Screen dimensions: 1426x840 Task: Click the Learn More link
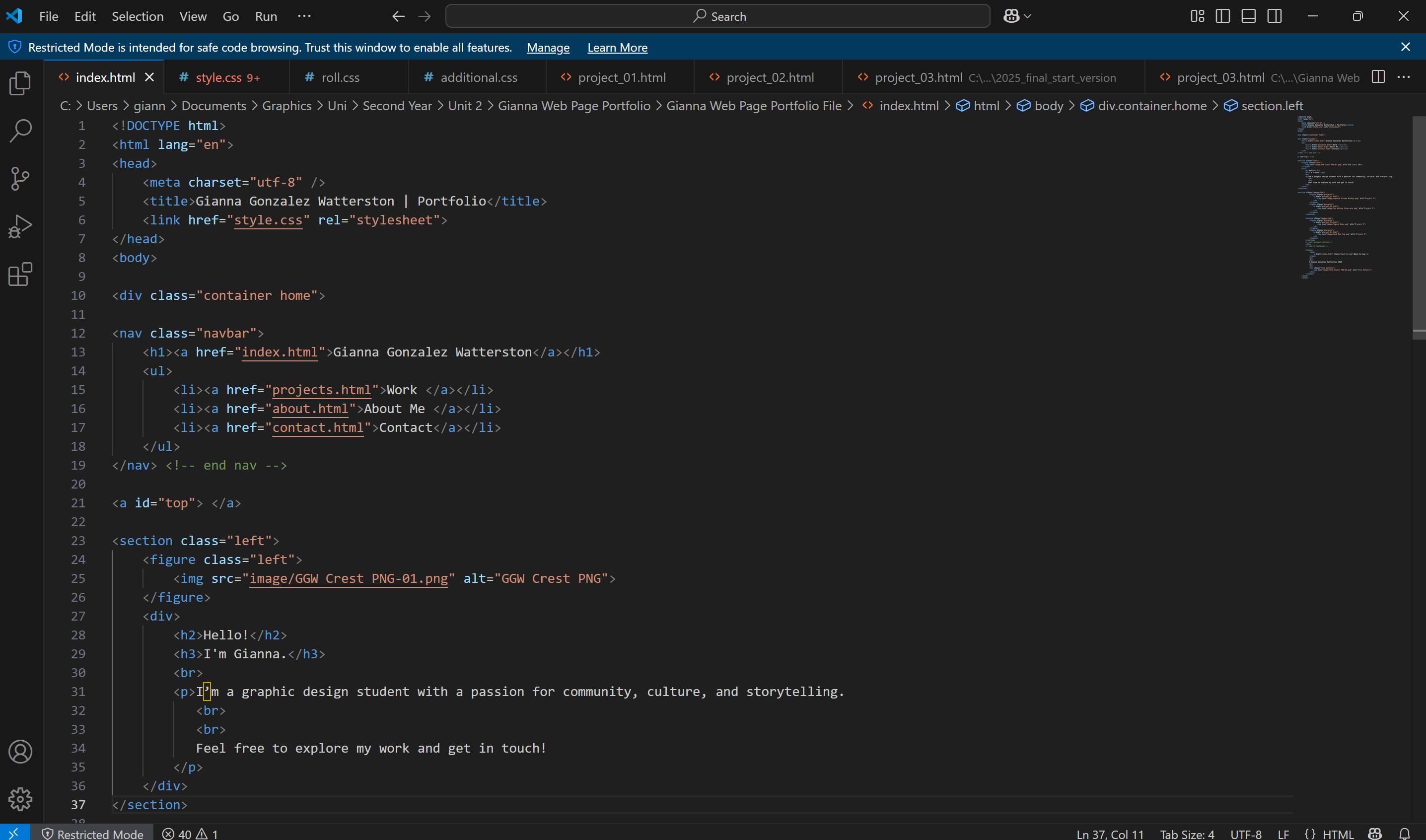coord(617,48)
